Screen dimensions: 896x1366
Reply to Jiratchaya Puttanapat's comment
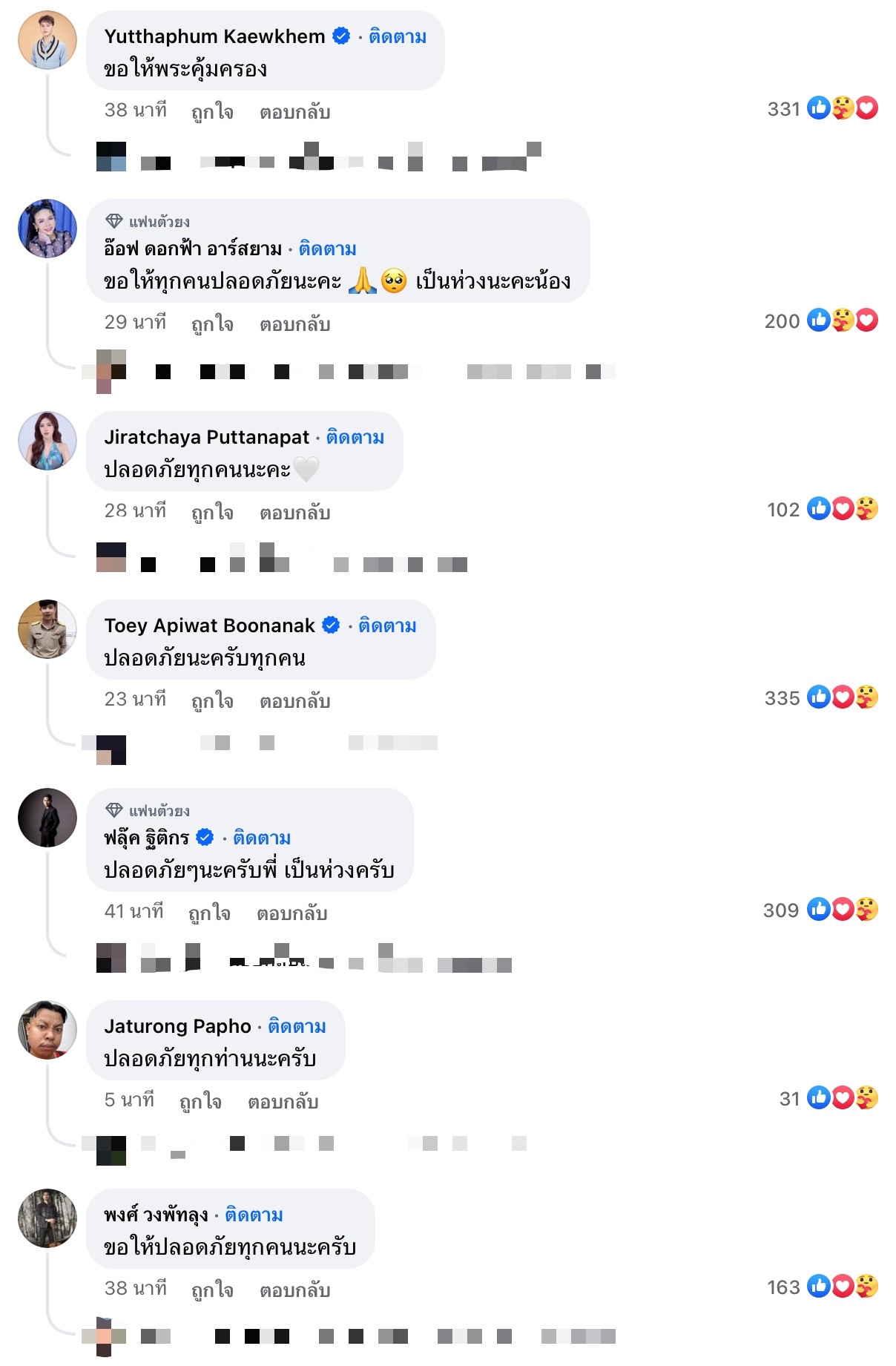pyautogui.click(x=294, y=512)
